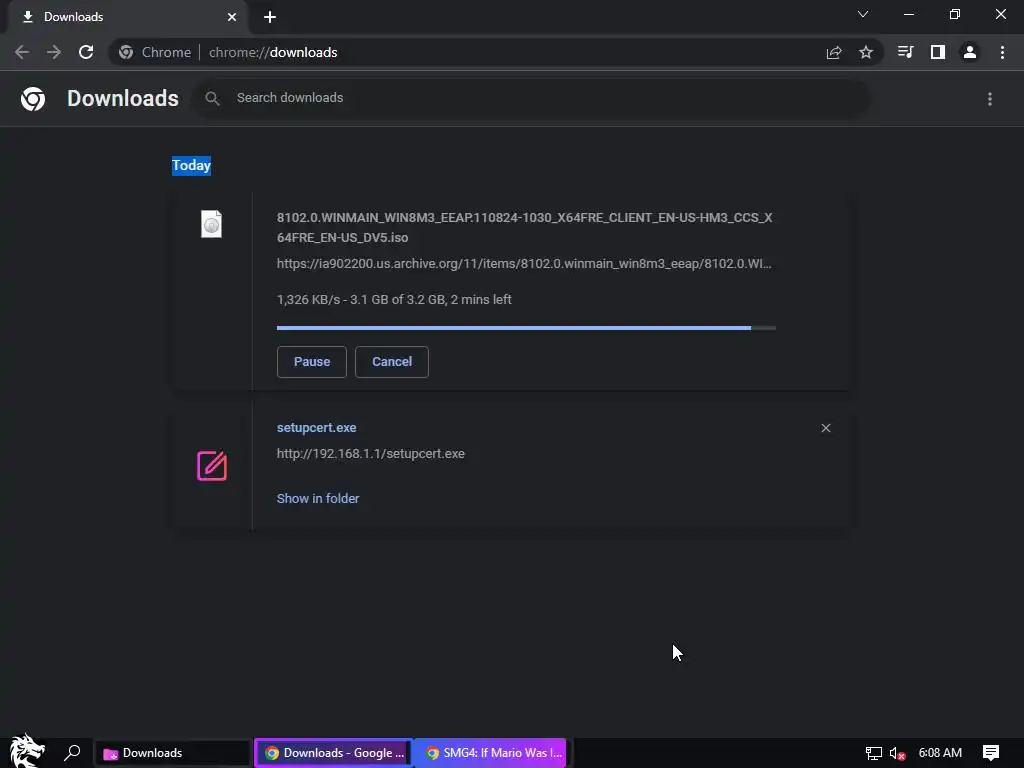This screenshot has height=768, width=1024.
Task: Click the ISO download progress bar
Action: pyautogui.click(x=526, y=328)
